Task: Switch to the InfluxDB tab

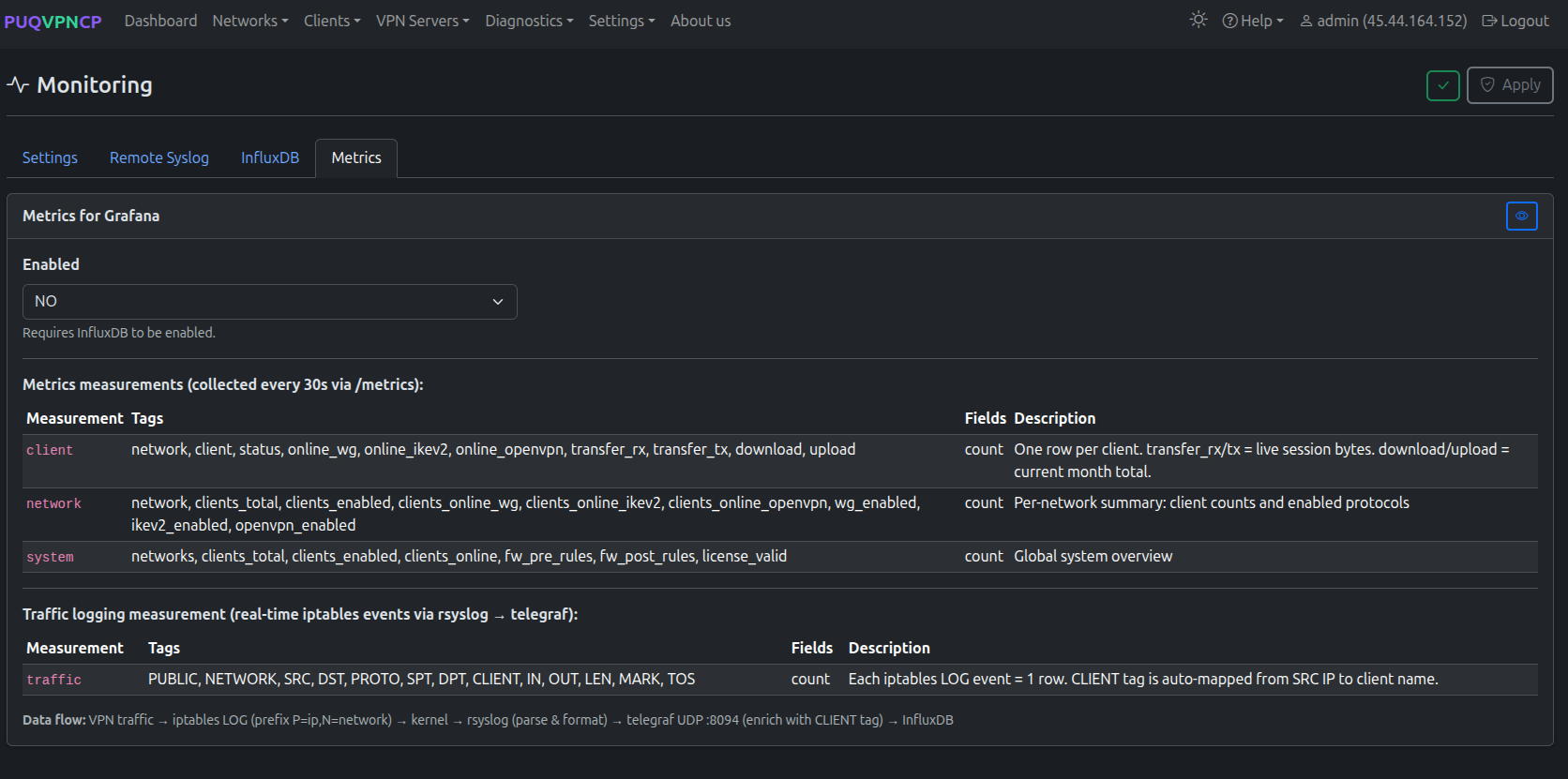Action: point(270,157)
